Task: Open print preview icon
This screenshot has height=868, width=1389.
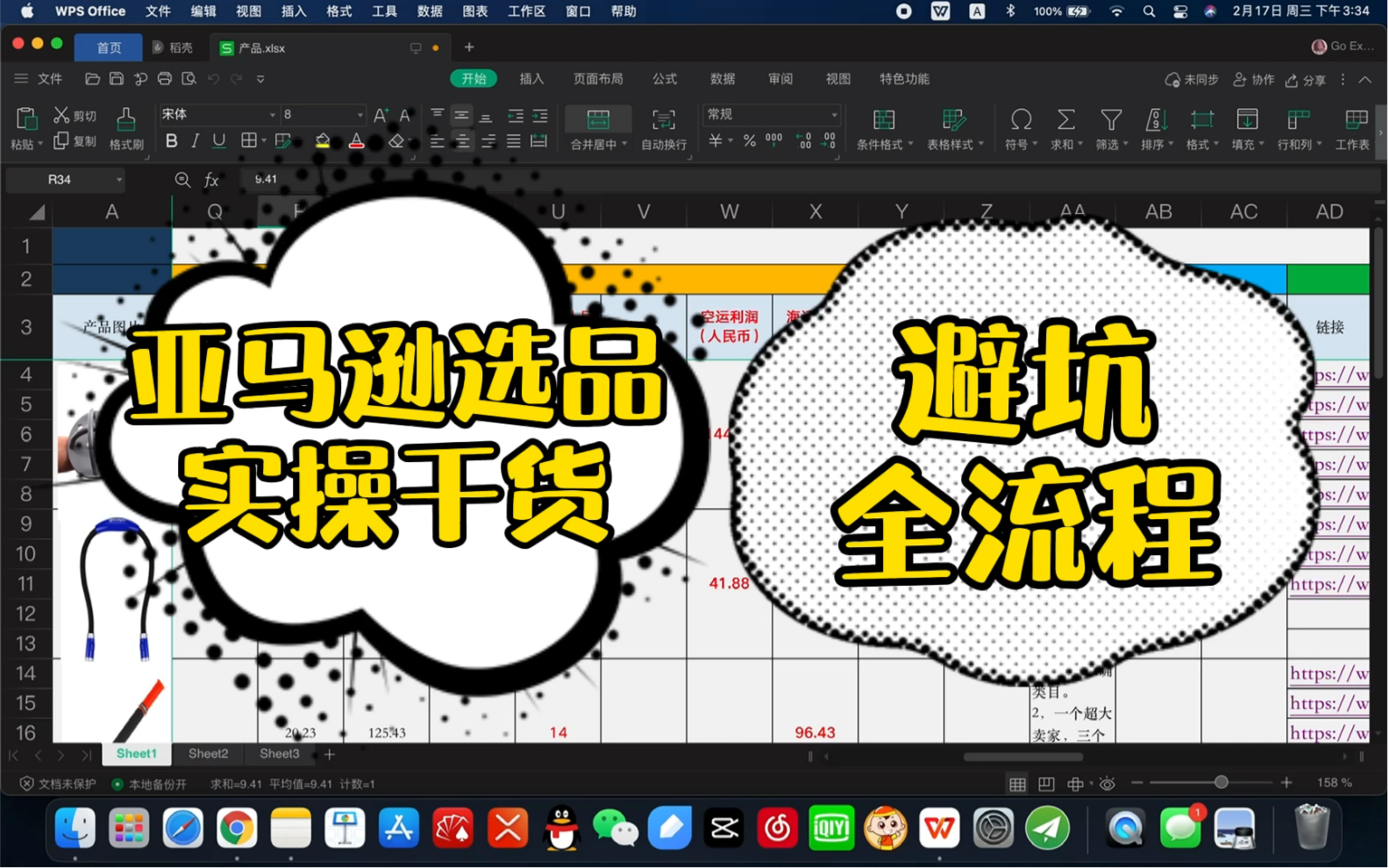Action: 189,79
